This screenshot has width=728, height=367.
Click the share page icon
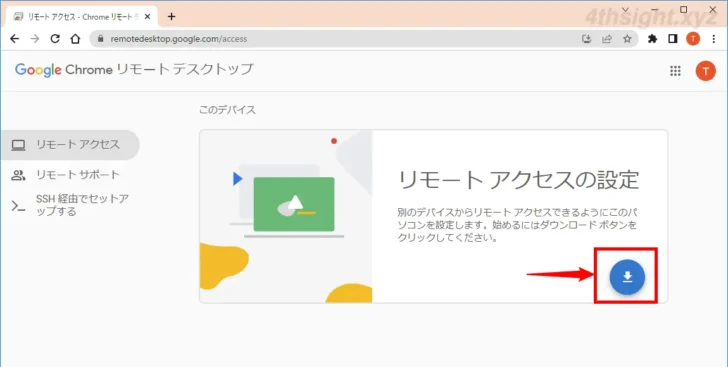(x=607, y=39)
